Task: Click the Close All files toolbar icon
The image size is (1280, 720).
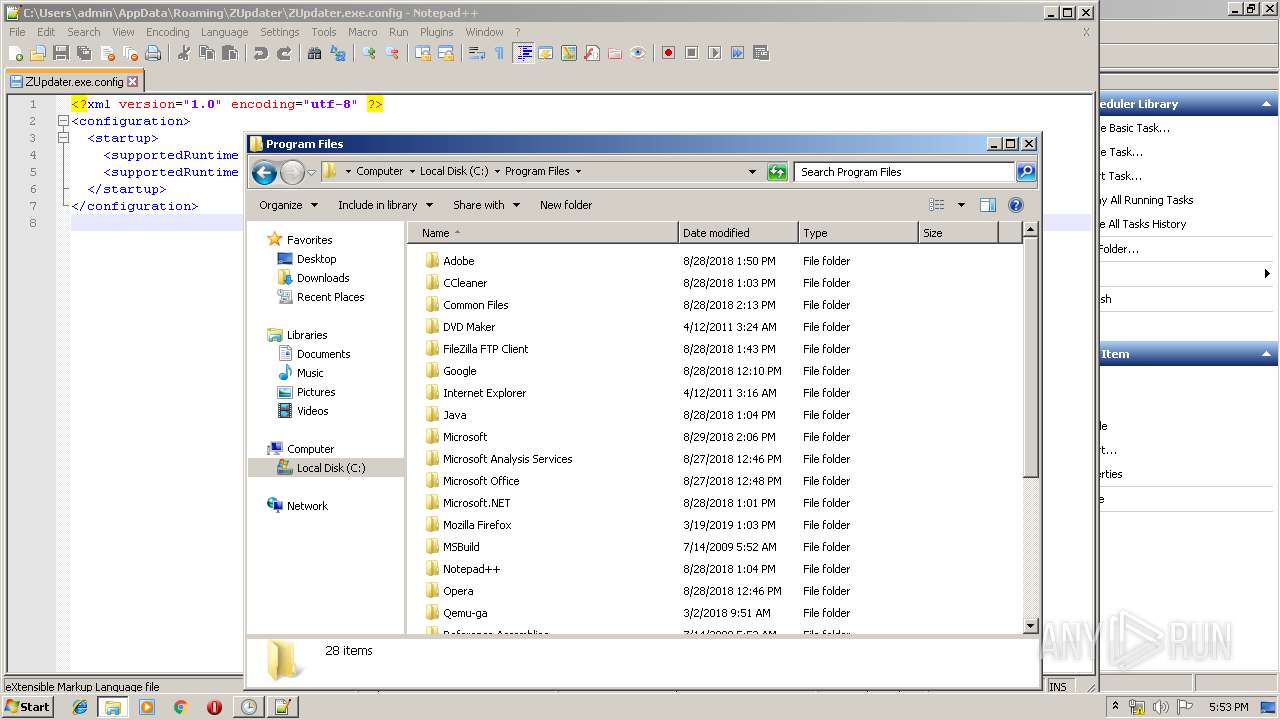Action: point(130,53)
